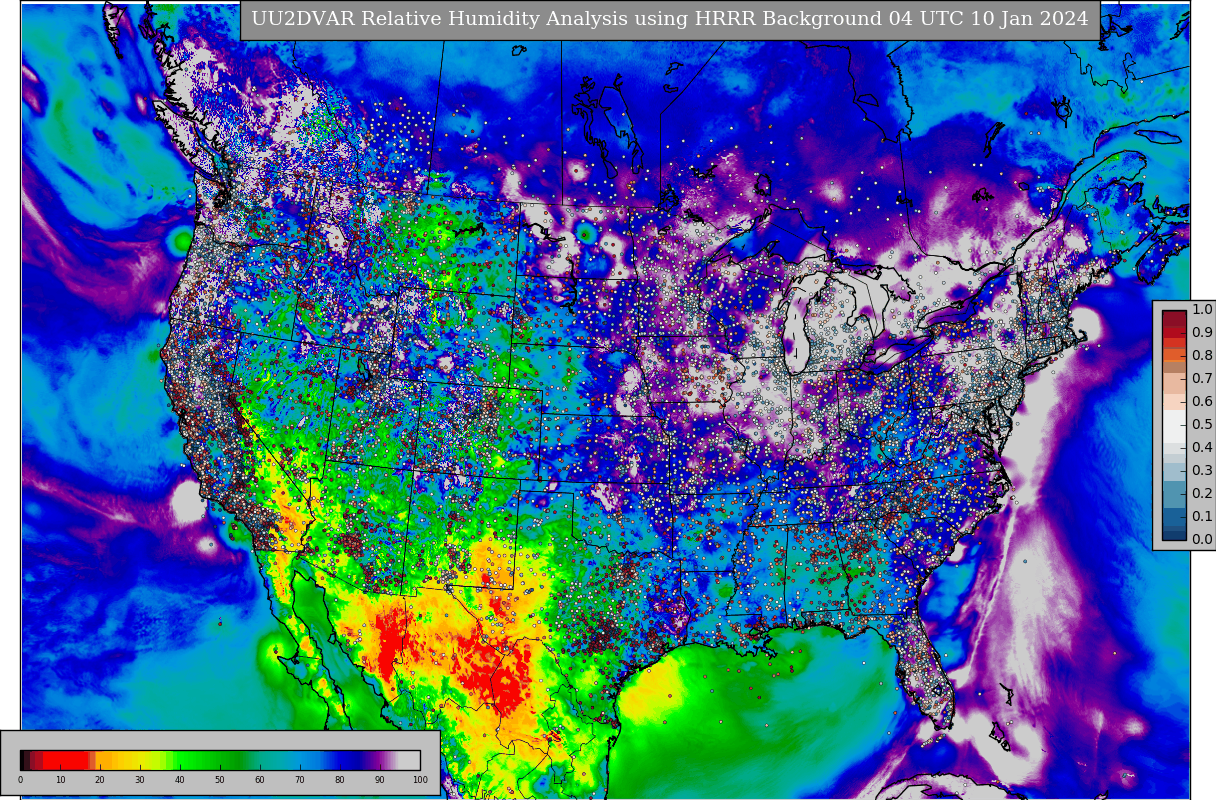The height and width of the screenshot is (800, 1216).
Task: Click the 0.1 label on the right legend
Action: [x=1201, y=516]
